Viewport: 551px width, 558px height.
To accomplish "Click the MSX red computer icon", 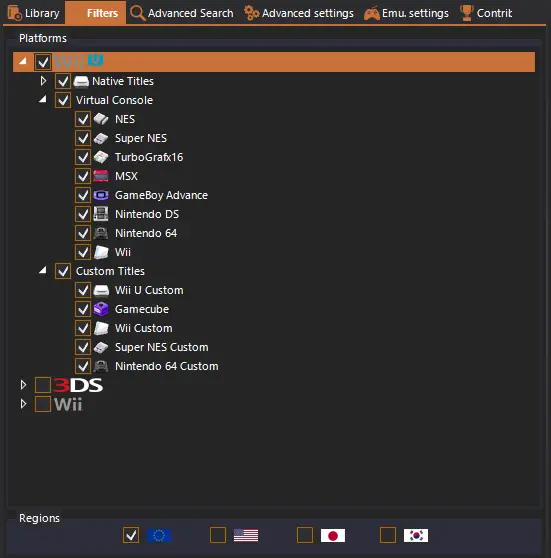I will 101,176.
